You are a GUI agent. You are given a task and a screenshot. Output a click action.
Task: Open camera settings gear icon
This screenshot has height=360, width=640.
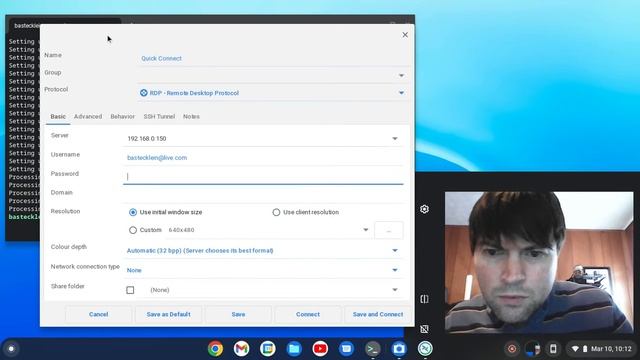(x=424, y=209)
